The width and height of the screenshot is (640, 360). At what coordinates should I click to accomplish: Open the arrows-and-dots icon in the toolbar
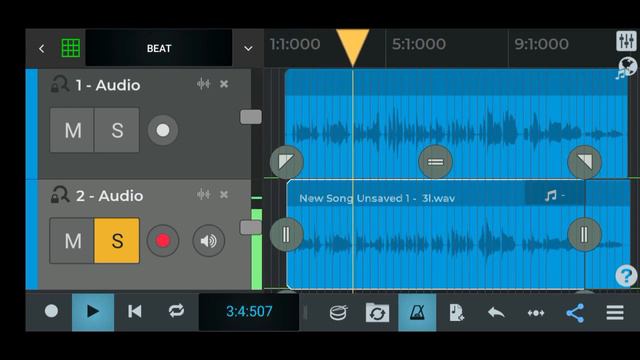click(536, 313)
